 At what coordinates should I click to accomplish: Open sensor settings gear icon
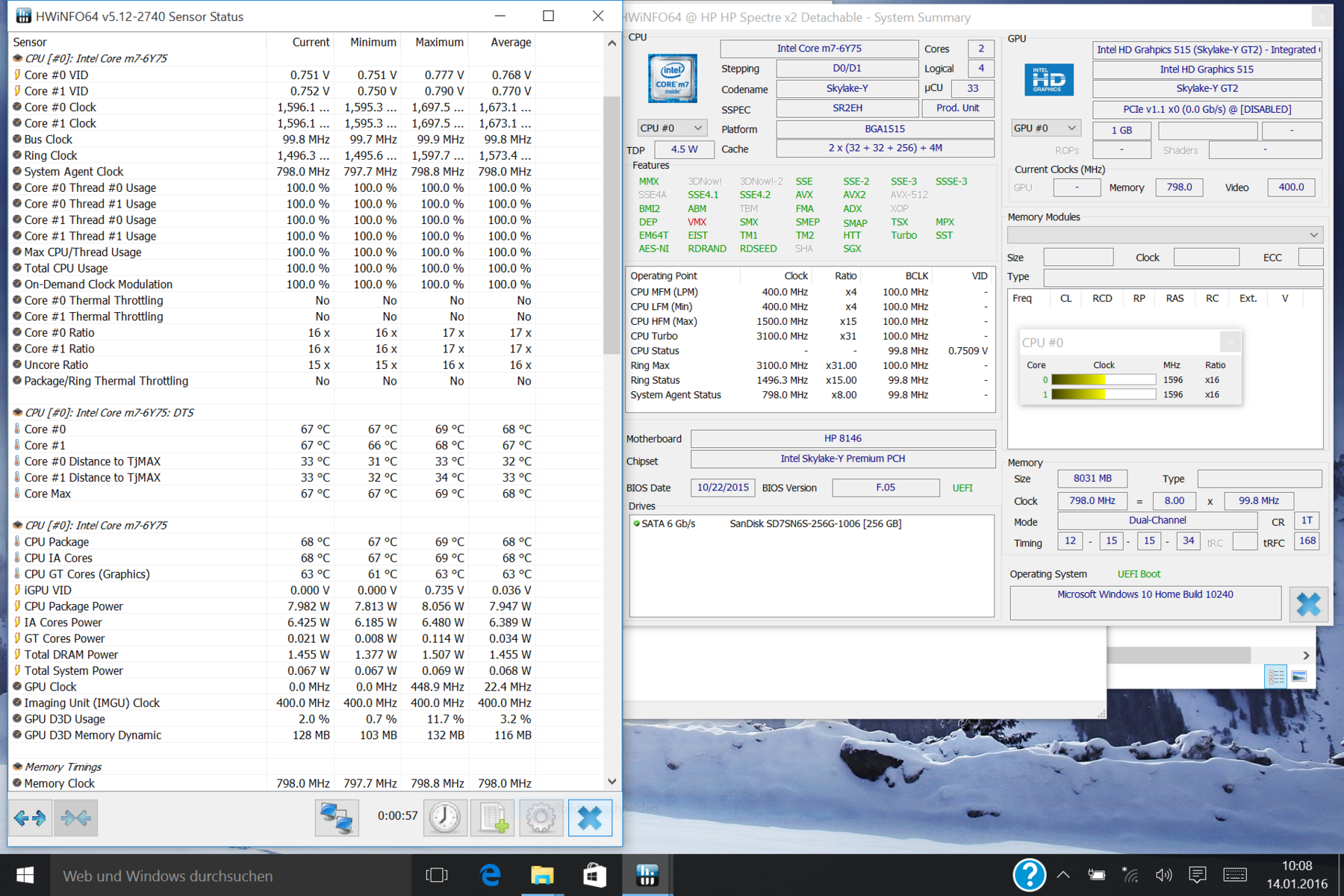541,818
